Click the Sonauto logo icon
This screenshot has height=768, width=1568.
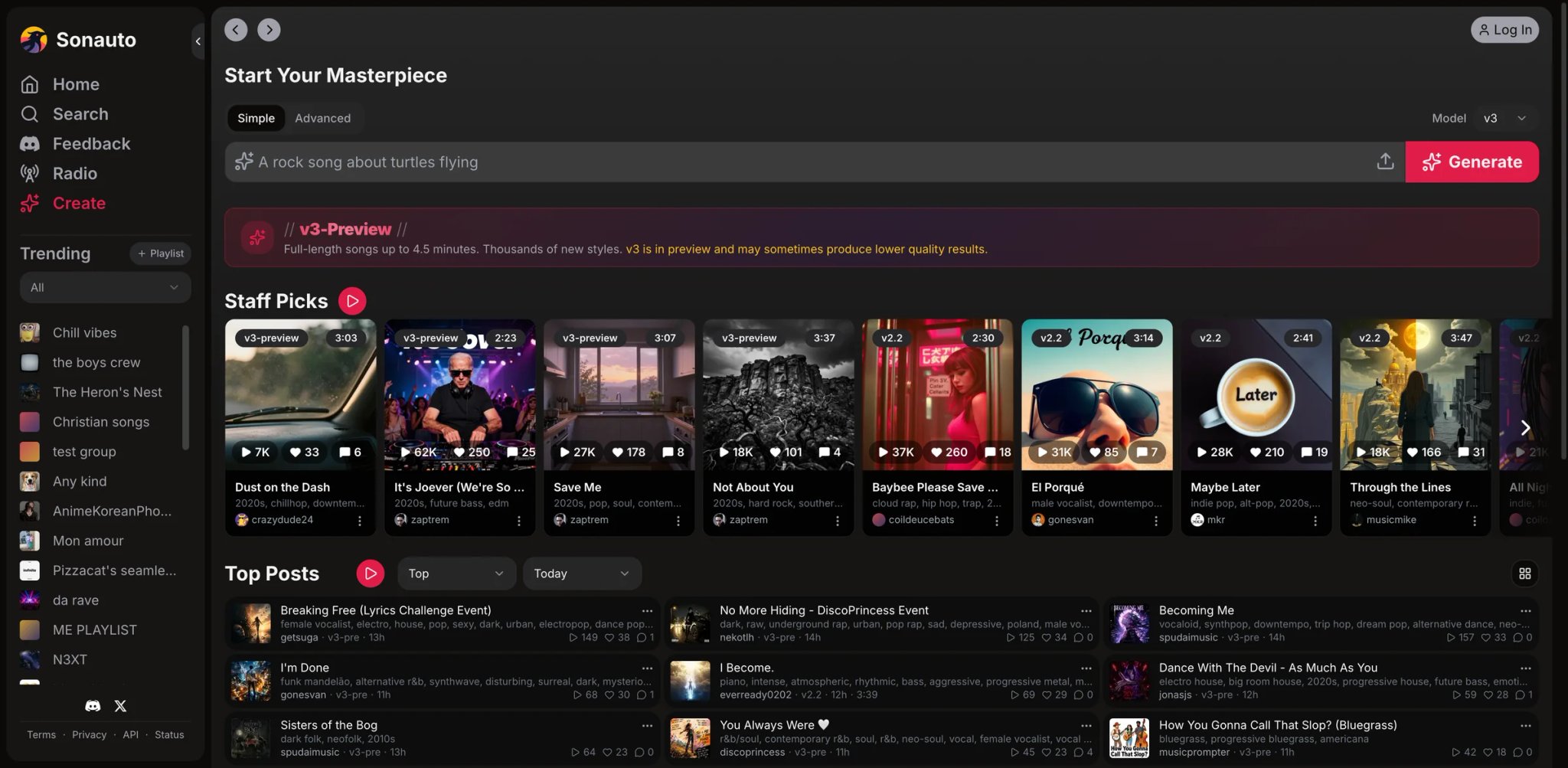pyautogui.click(x=34, y=39)
